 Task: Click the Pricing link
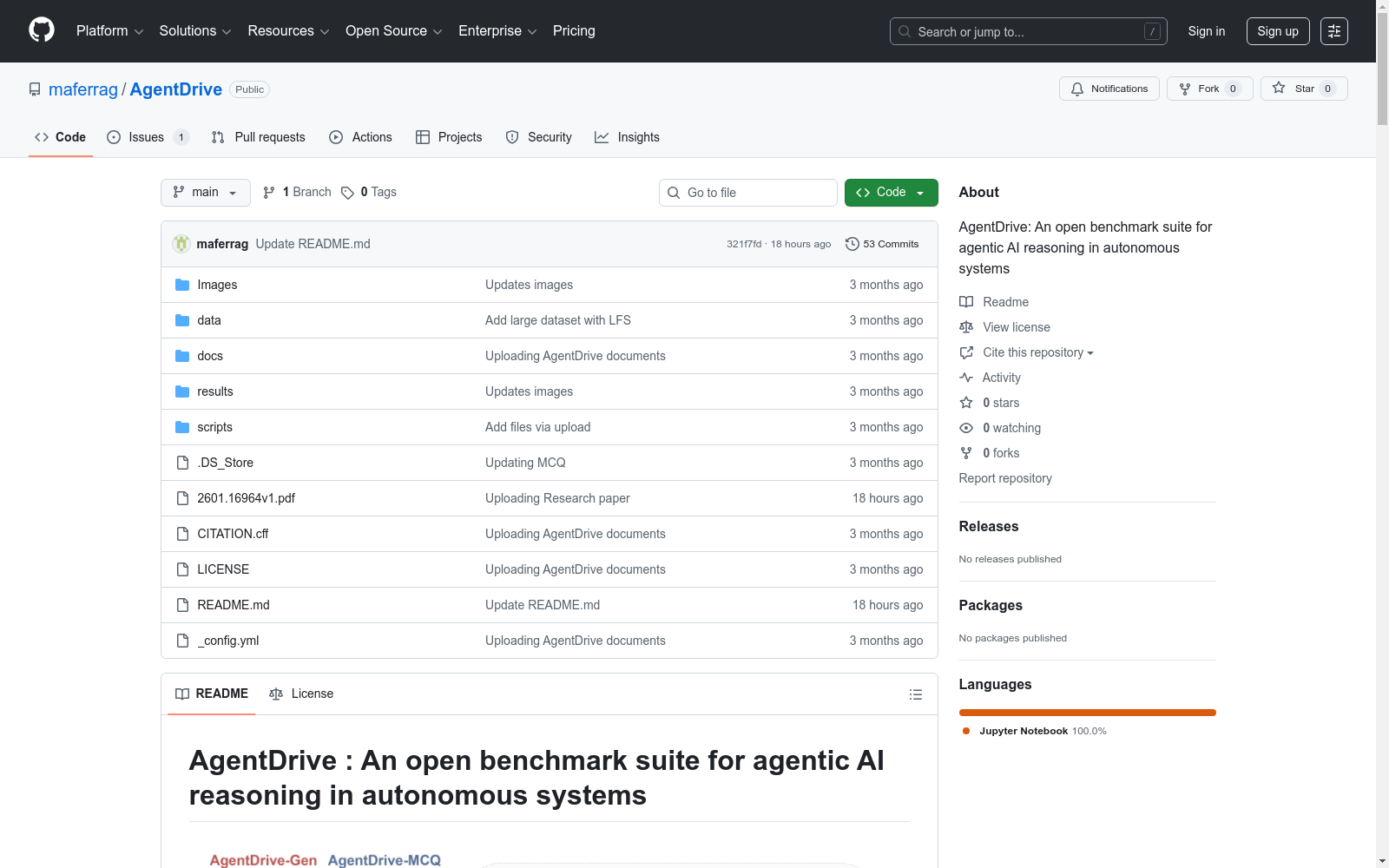click(574, 31)
